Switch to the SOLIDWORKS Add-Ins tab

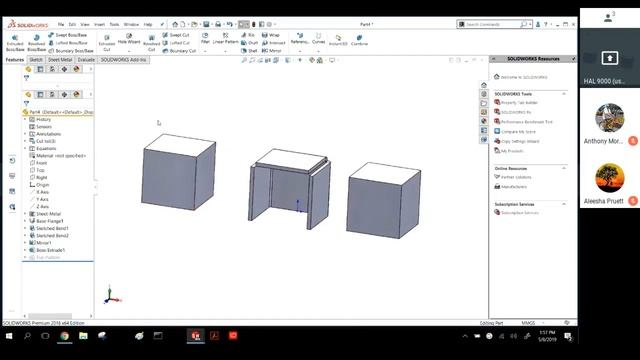click(123, 60)
